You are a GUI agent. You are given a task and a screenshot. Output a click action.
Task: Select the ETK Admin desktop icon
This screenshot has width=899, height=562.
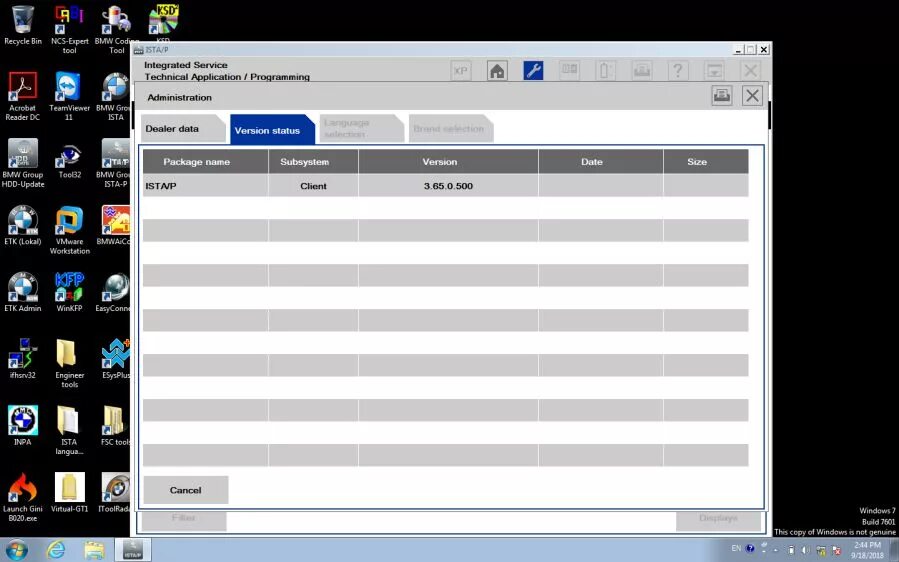[x=23, y=292]
